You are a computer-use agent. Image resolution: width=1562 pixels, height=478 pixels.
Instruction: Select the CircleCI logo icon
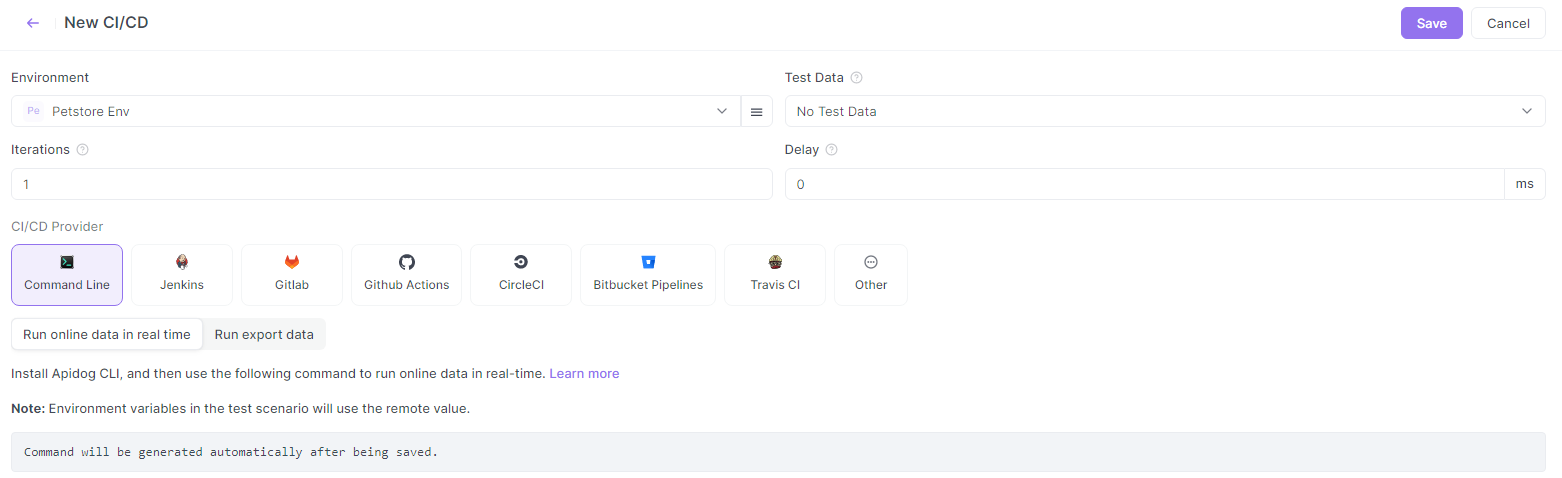pyautogui.click(x=521, y=262)
